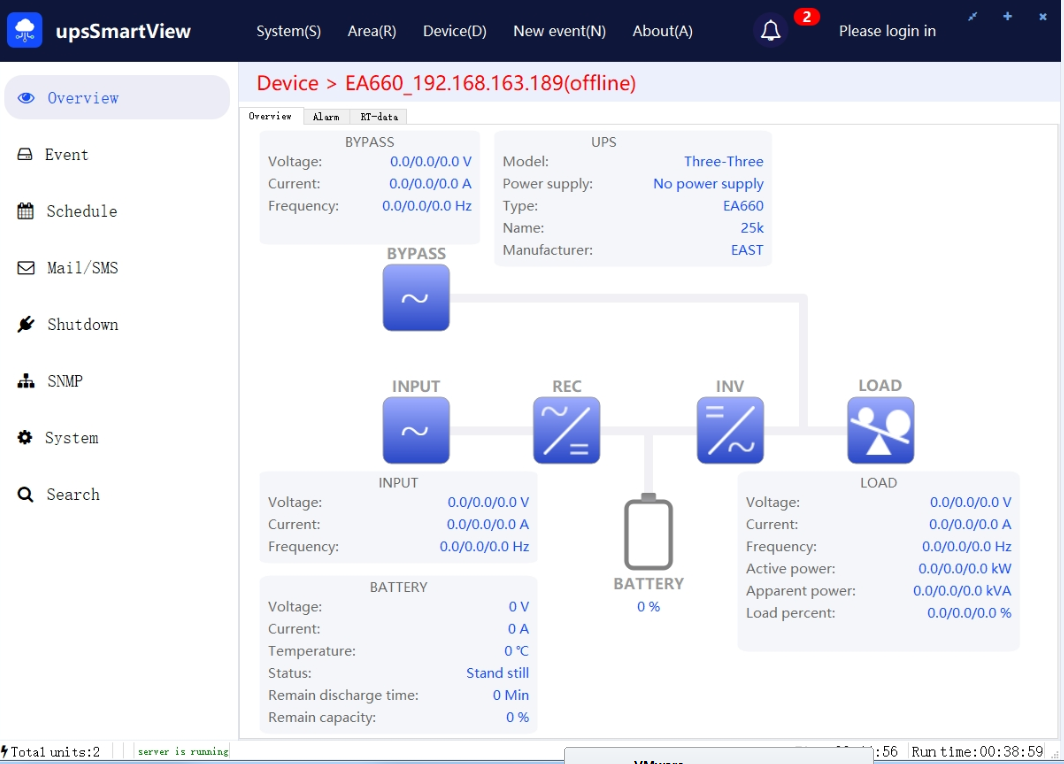Open the Event log via printer icon
This screenshot has height=764, width=1064.
(x=26, y=154)
